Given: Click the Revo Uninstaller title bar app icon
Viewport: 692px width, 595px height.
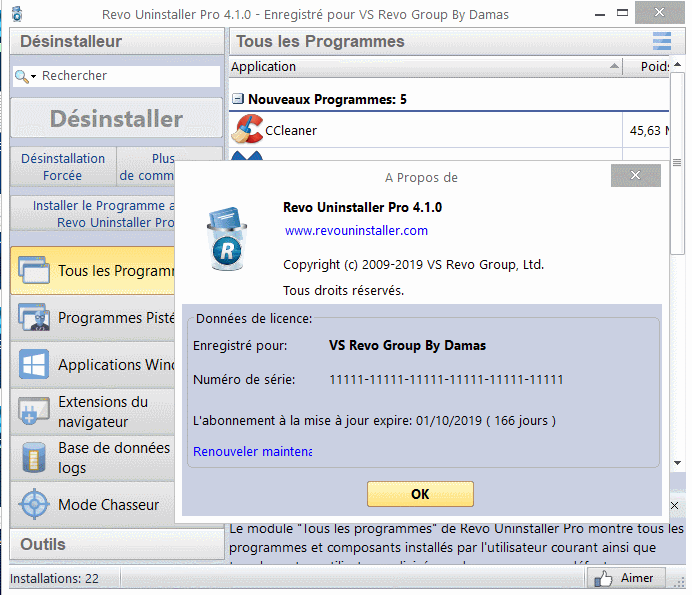Looking at the screenshot, I should tap(17, 14).
